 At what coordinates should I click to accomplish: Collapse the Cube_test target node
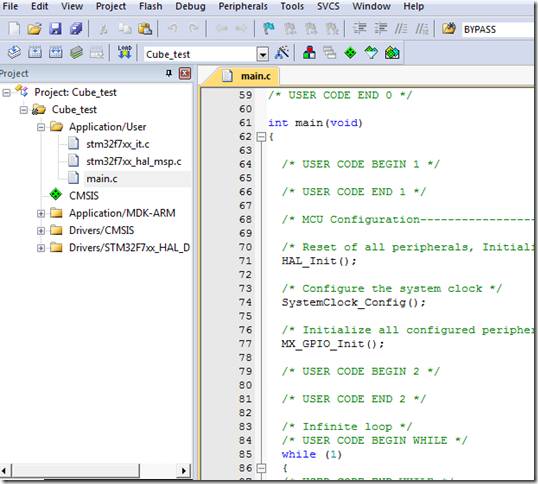(x=24, y=110)
